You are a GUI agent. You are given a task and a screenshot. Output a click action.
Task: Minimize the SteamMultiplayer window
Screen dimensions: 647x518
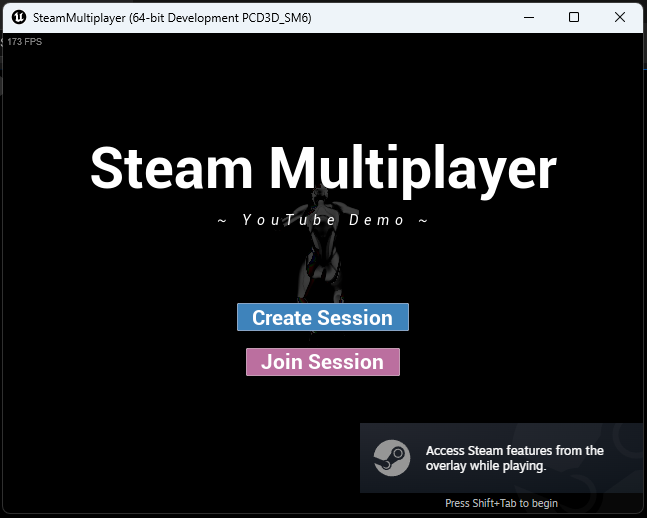pyautogui.click(x=529, y=17)
